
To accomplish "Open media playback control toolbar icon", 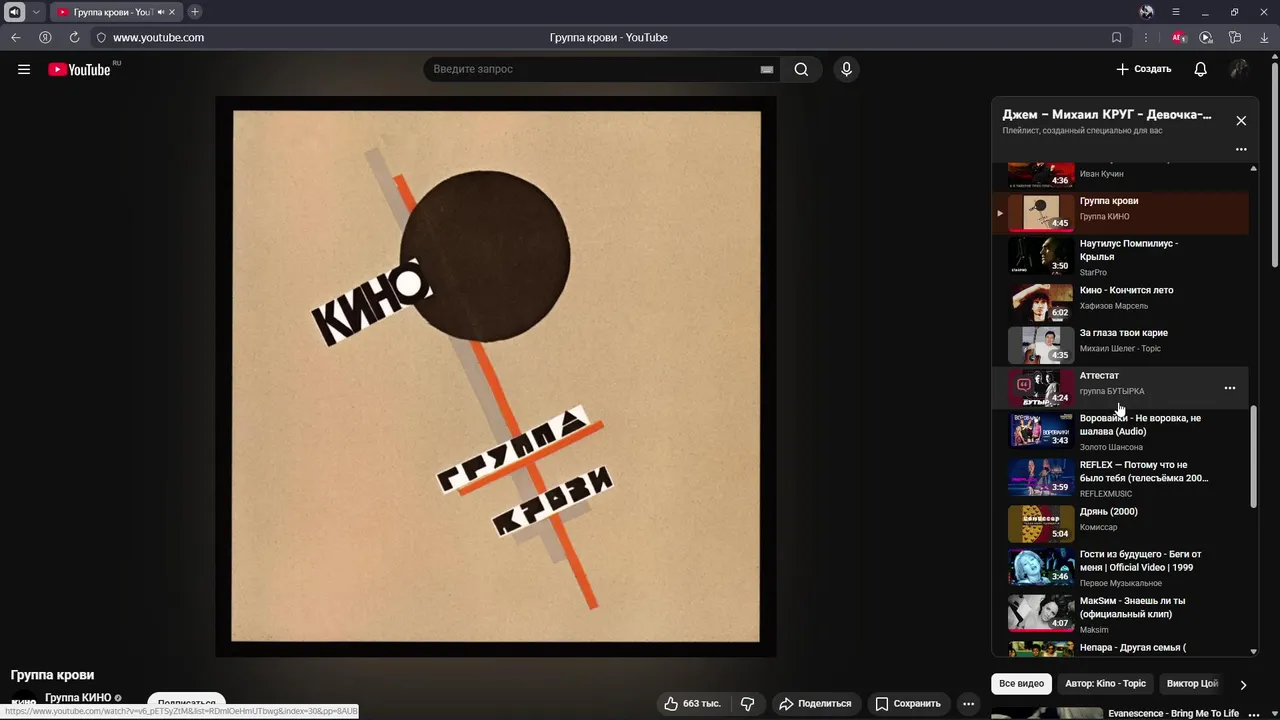I will click(1206, 37).
